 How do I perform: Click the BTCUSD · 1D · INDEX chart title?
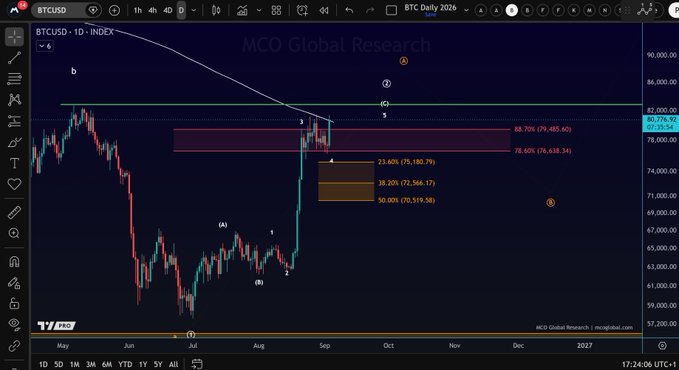[74, 32]
